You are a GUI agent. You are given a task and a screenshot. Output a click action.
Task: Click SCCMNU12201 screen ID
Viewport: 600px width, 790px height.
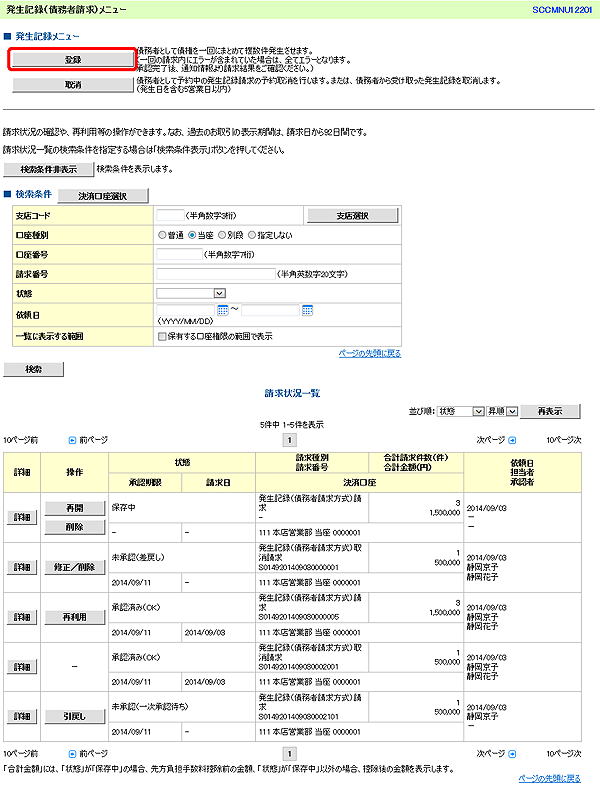[562, 10]
